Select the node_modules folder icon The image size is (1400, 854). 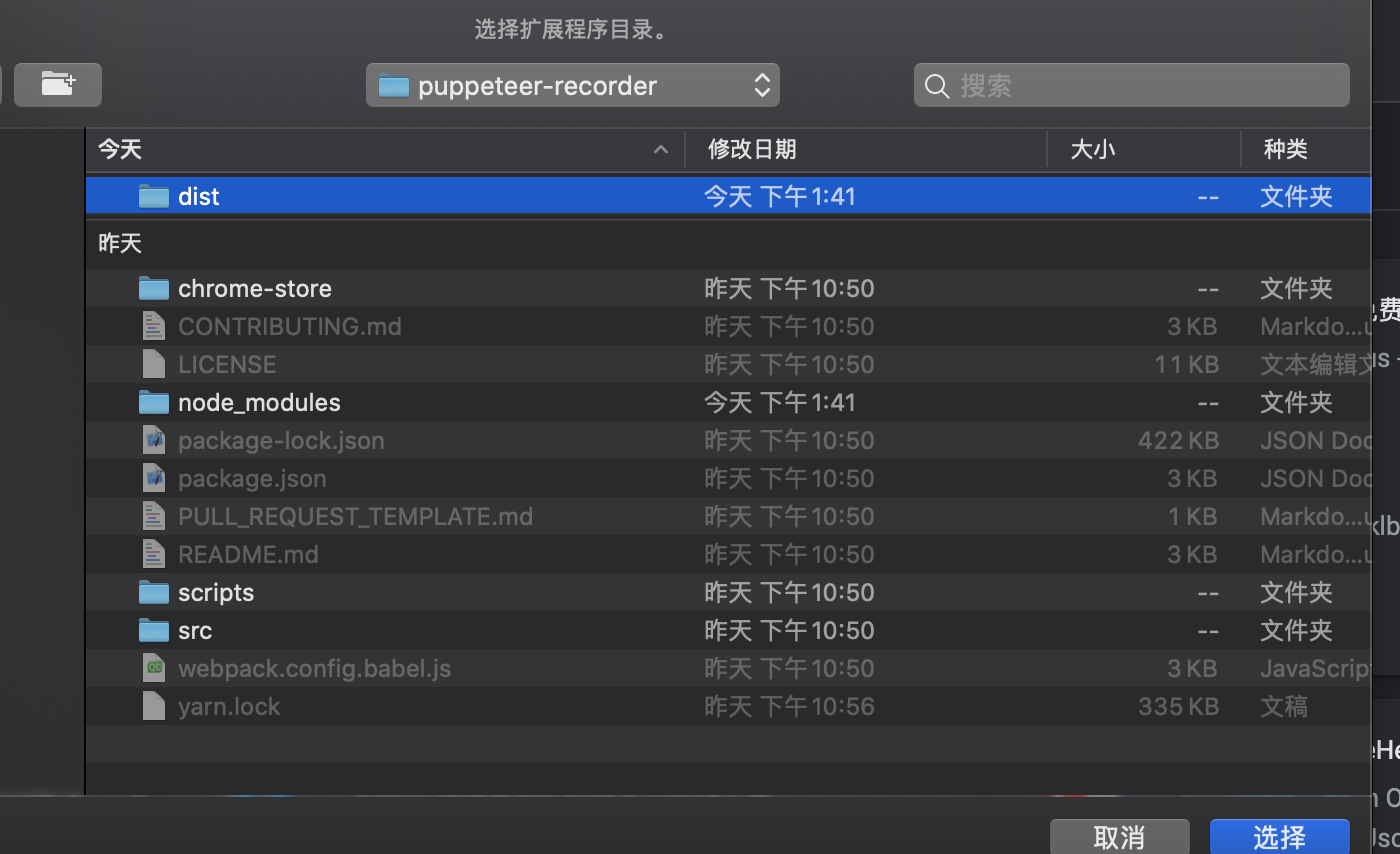pos(153,402)
